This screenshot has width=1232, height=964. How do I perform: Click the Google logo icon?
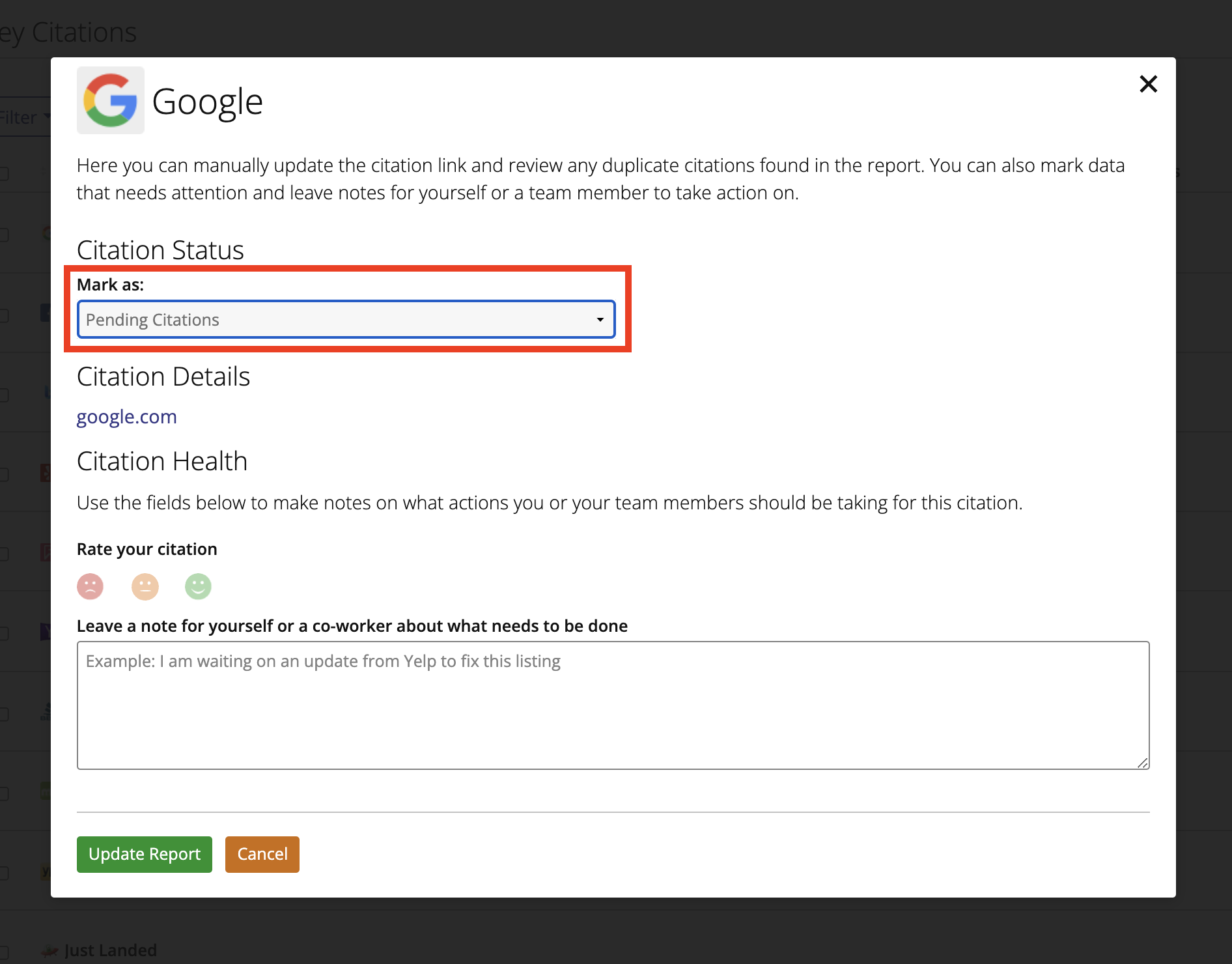110,100
